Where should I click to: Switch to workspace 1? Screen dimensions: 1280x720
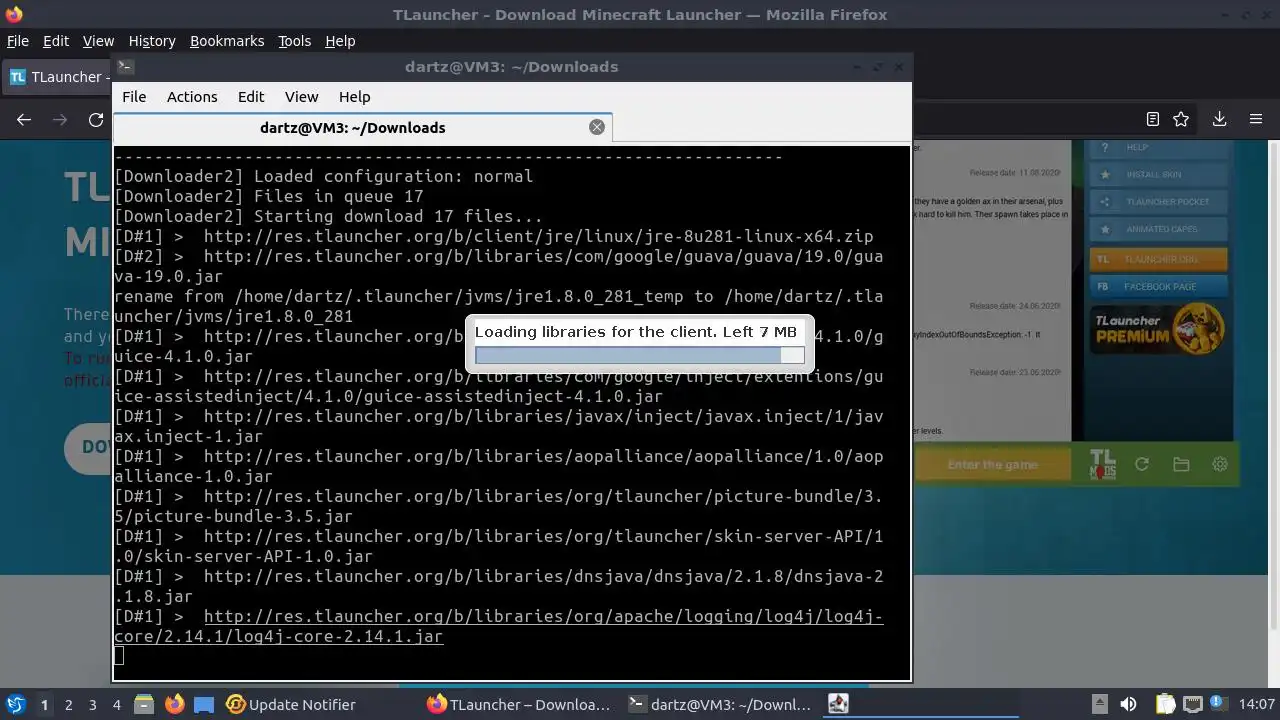44,705
